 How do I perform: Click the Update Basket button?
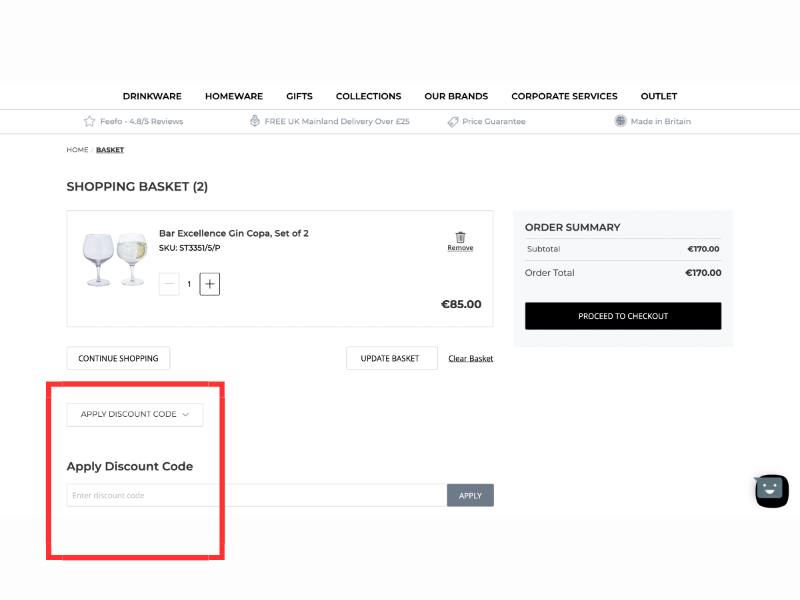click(391, 358)
